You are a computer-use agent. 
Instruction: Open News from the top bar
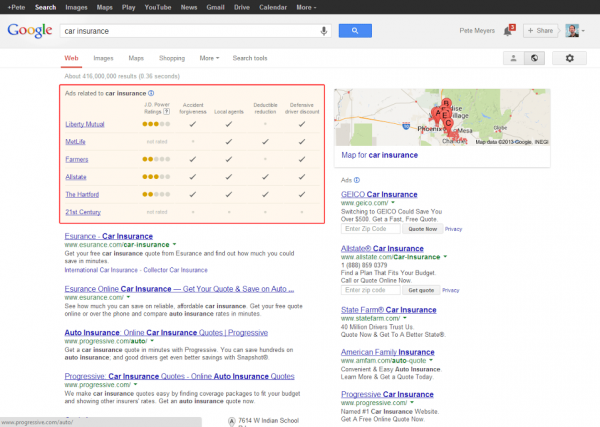point(189,7)
